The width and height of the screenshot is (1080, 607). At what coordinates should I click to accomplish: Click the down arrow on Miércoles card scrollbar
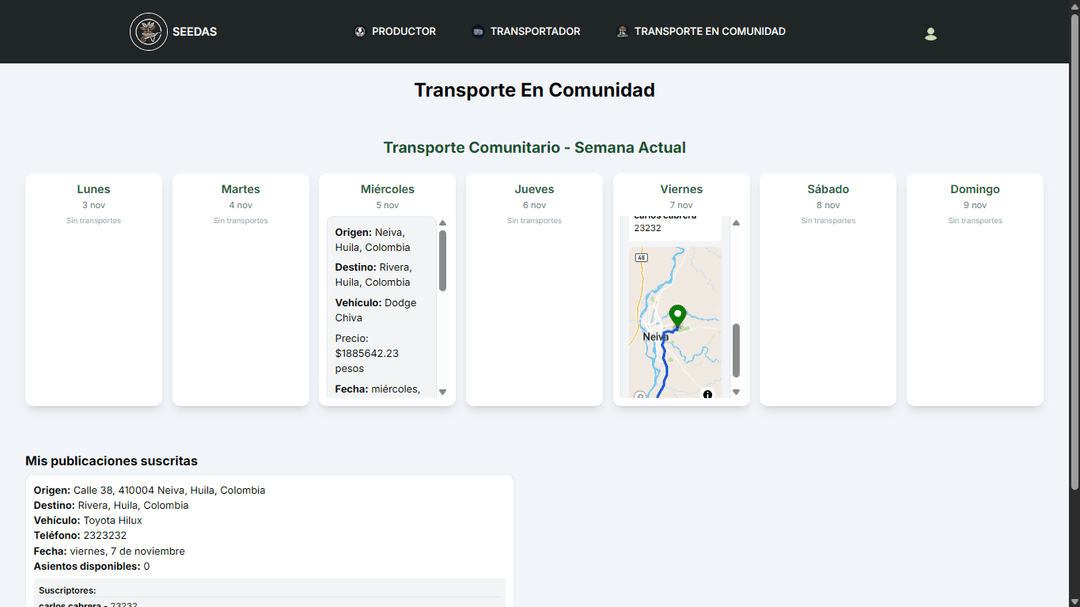coord(442,390)
